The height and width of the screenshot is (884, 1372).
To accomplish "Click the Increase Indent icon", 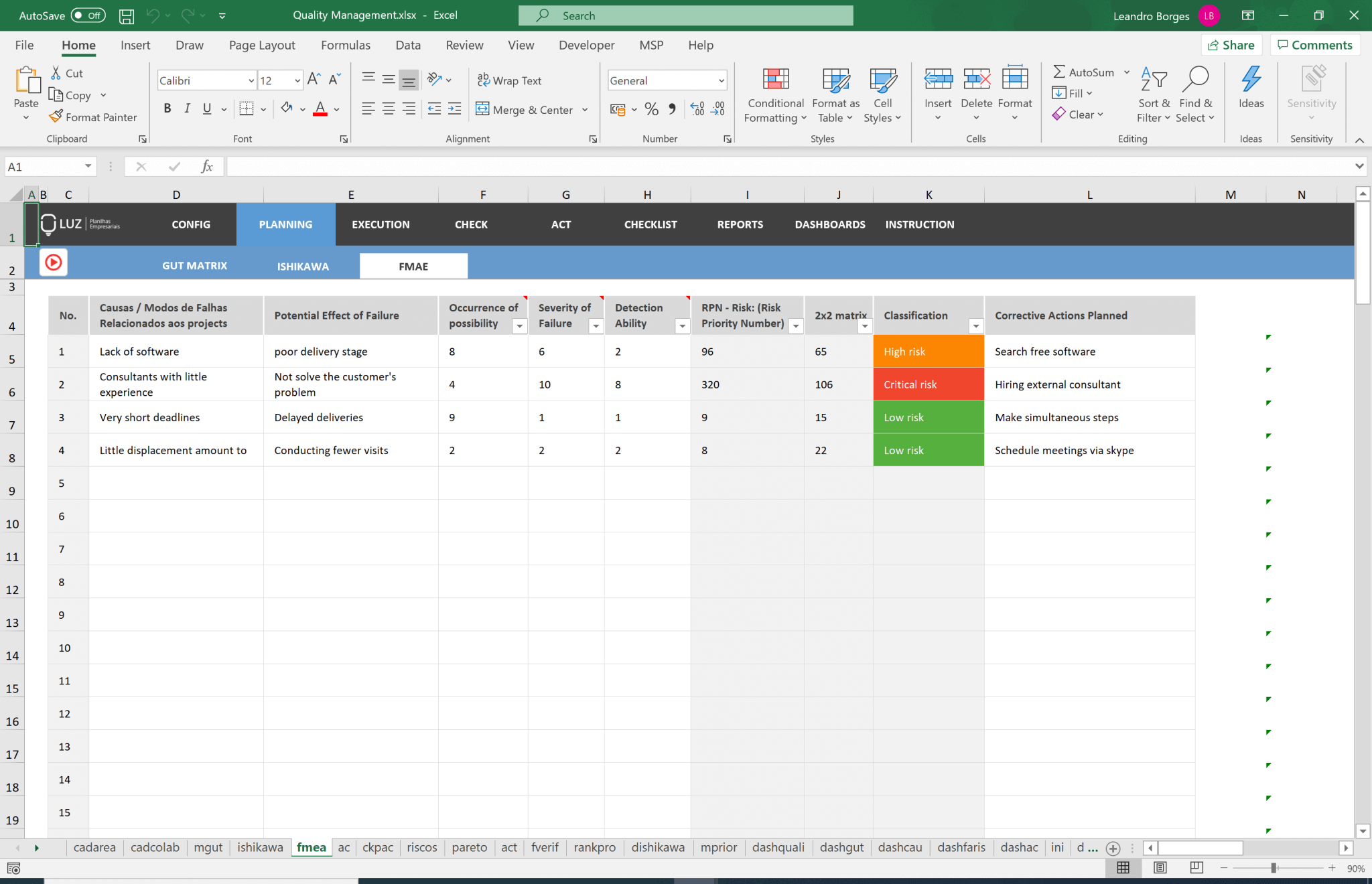I will tap(455, 108).
